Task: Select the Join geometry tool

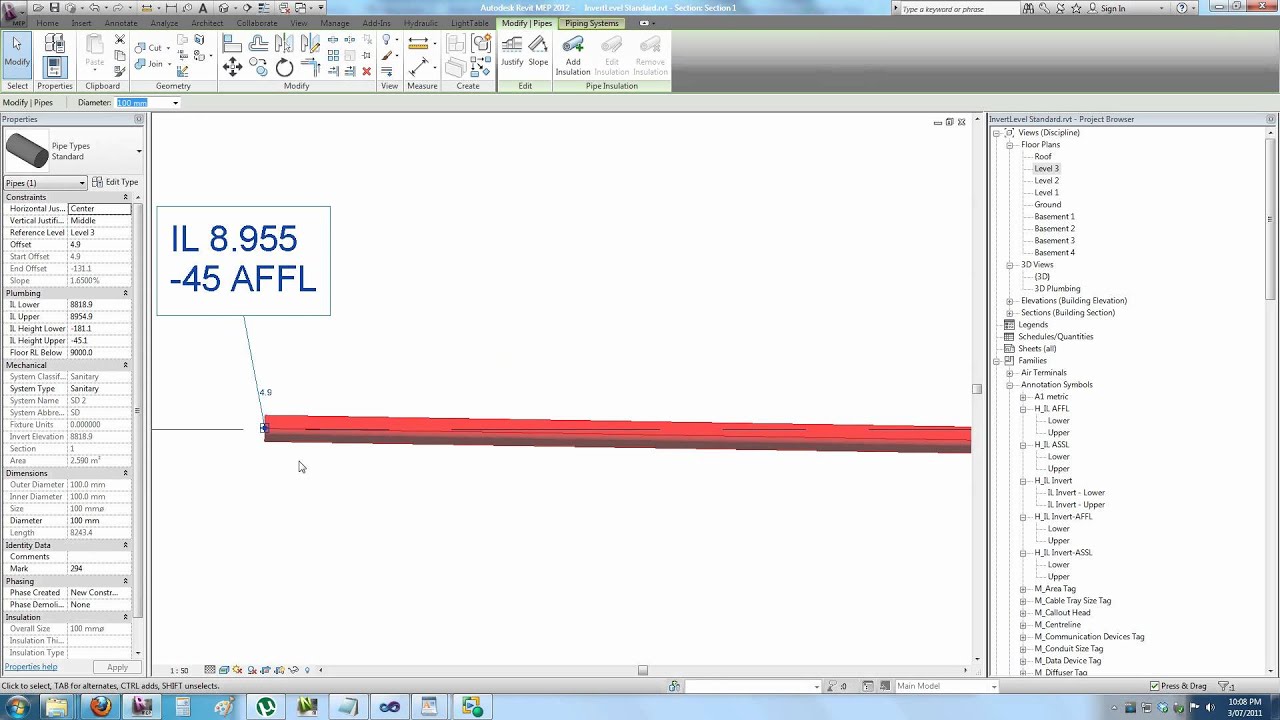Action: (150, 63)
